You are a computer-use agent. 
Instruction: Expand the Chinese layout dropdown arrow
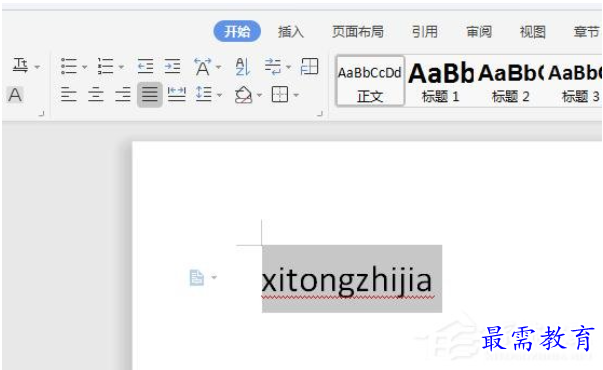point(218,67)
